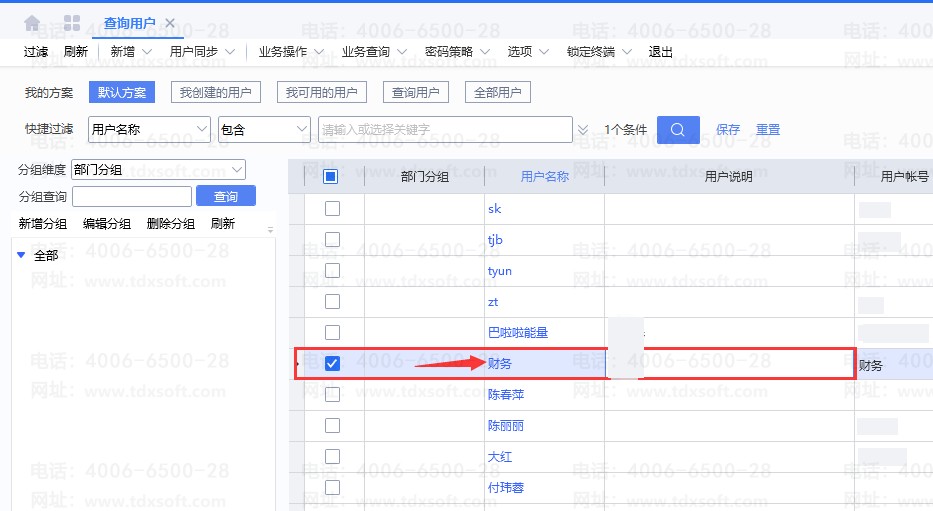Open the 用户名称 quick filter dropdown
This screenshot has width=933, height=511.
tap(149, 130)
